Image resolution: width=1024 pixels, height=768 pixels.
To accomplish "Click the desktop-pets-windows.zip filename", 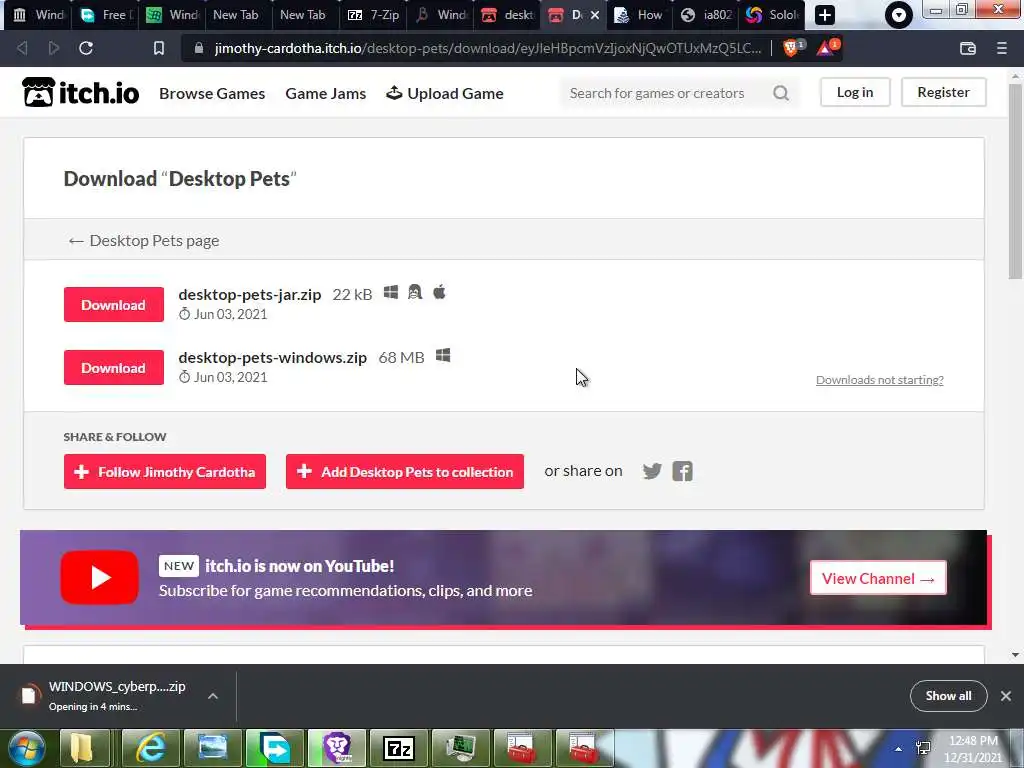I will pos(272,357).
